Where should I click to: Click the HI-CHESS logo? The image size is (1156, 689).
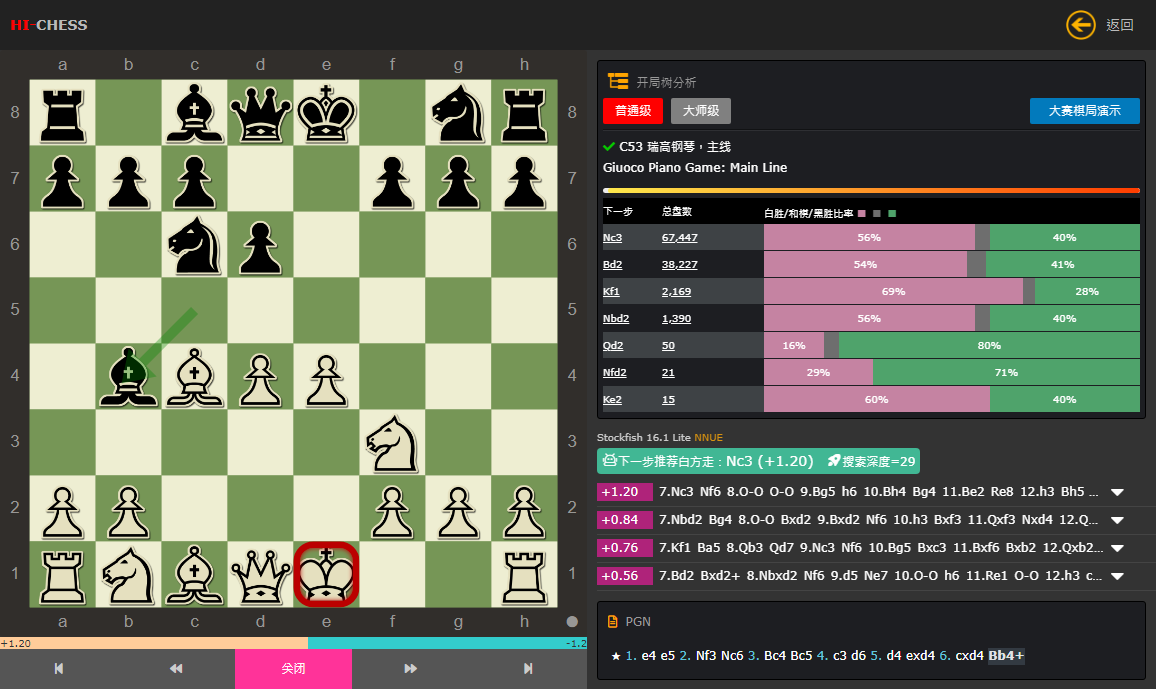pyautogui.click(x=49, y=25)
